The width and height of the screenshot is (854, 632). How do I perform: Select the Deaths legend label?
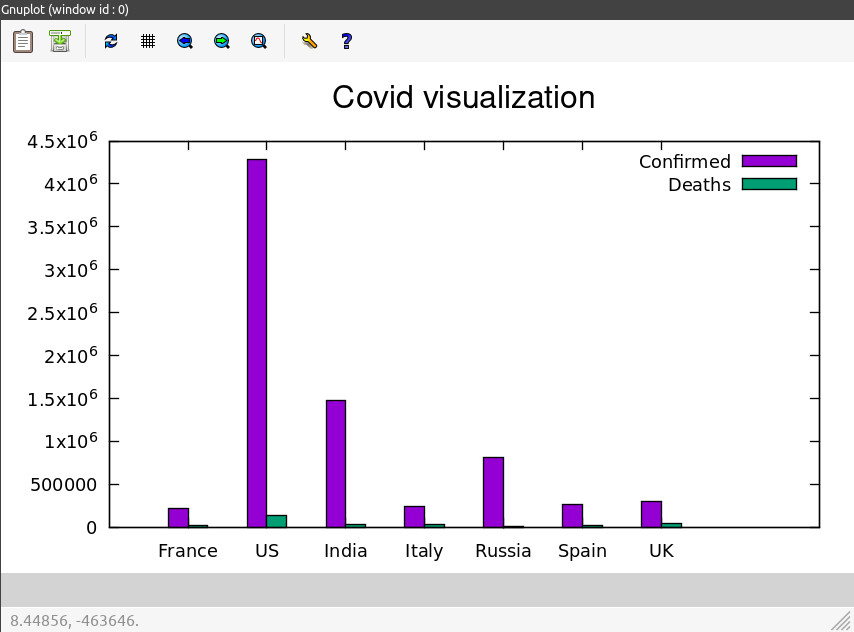pos(700,184)
